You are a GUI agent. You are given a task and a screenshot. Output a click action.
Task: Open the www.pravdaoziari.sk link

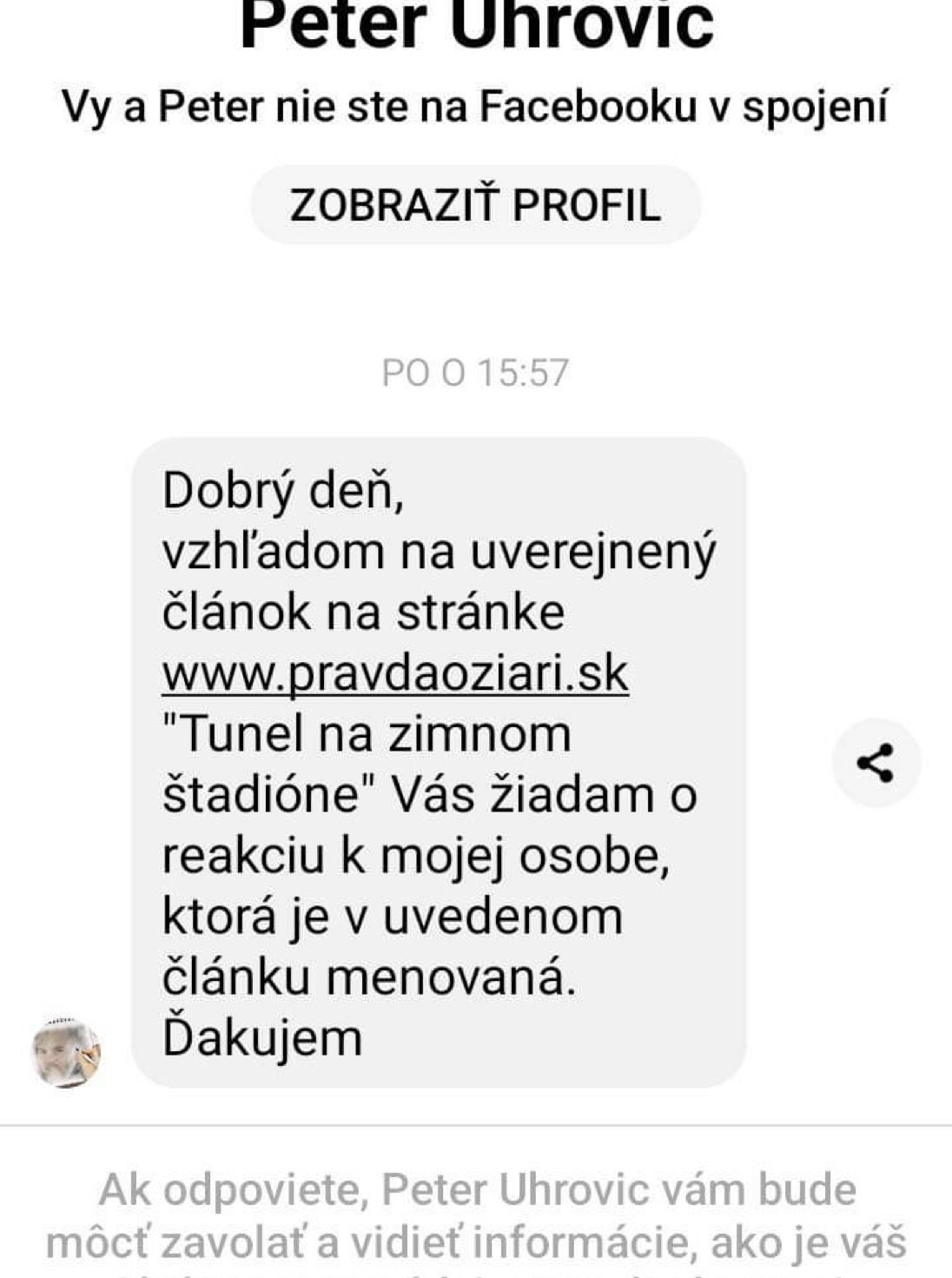[395, 672]
